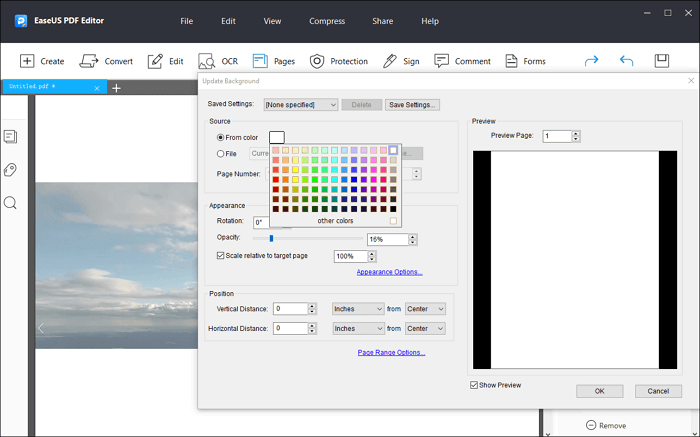Viewport: 700px width, 437px height.
Task: Pick the white swatch in palette
Action: [x=393, y=150]
